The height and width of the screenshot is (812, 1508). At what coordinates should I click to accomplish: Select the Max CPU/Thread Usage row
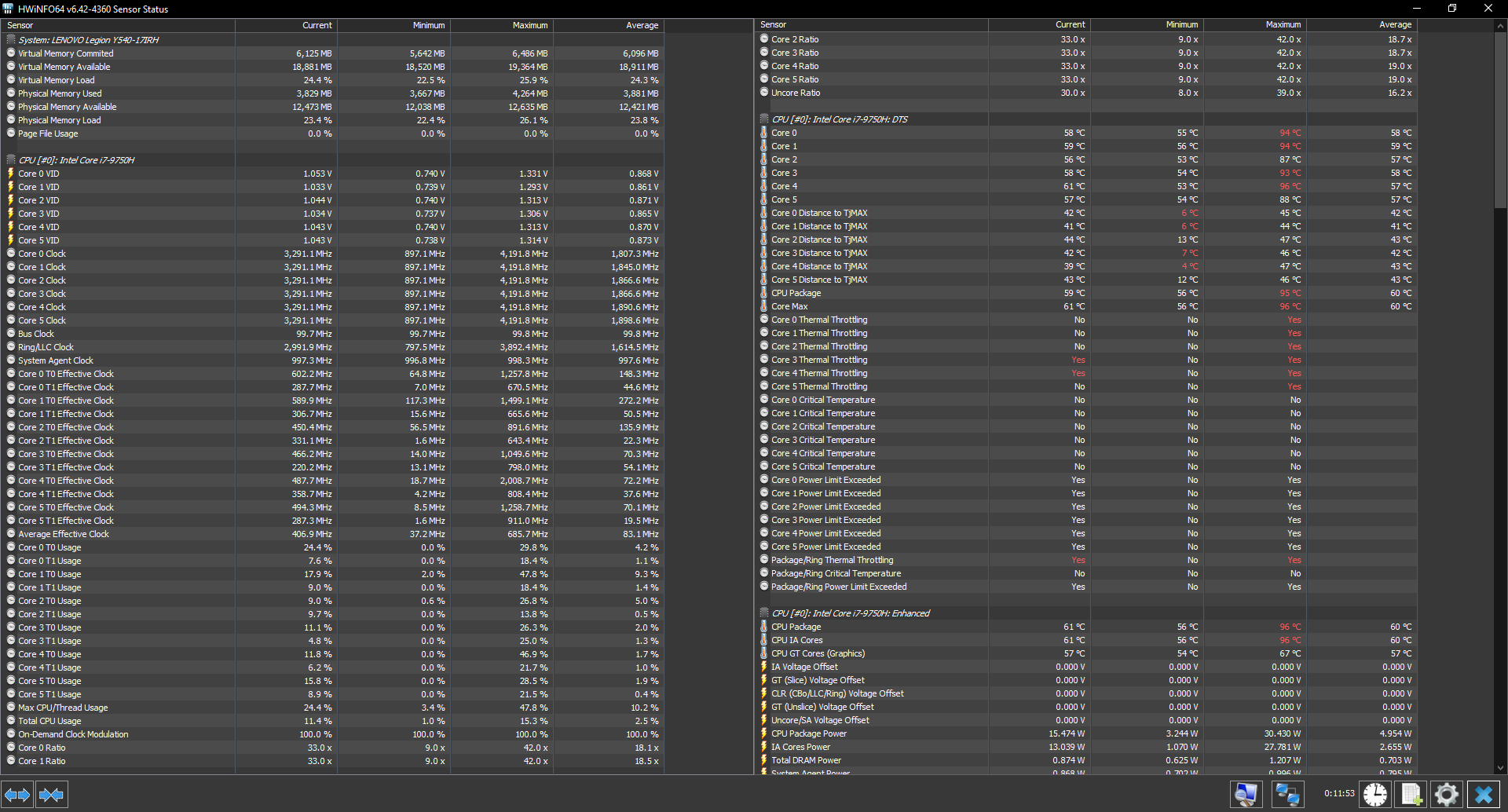click(333, 708)
